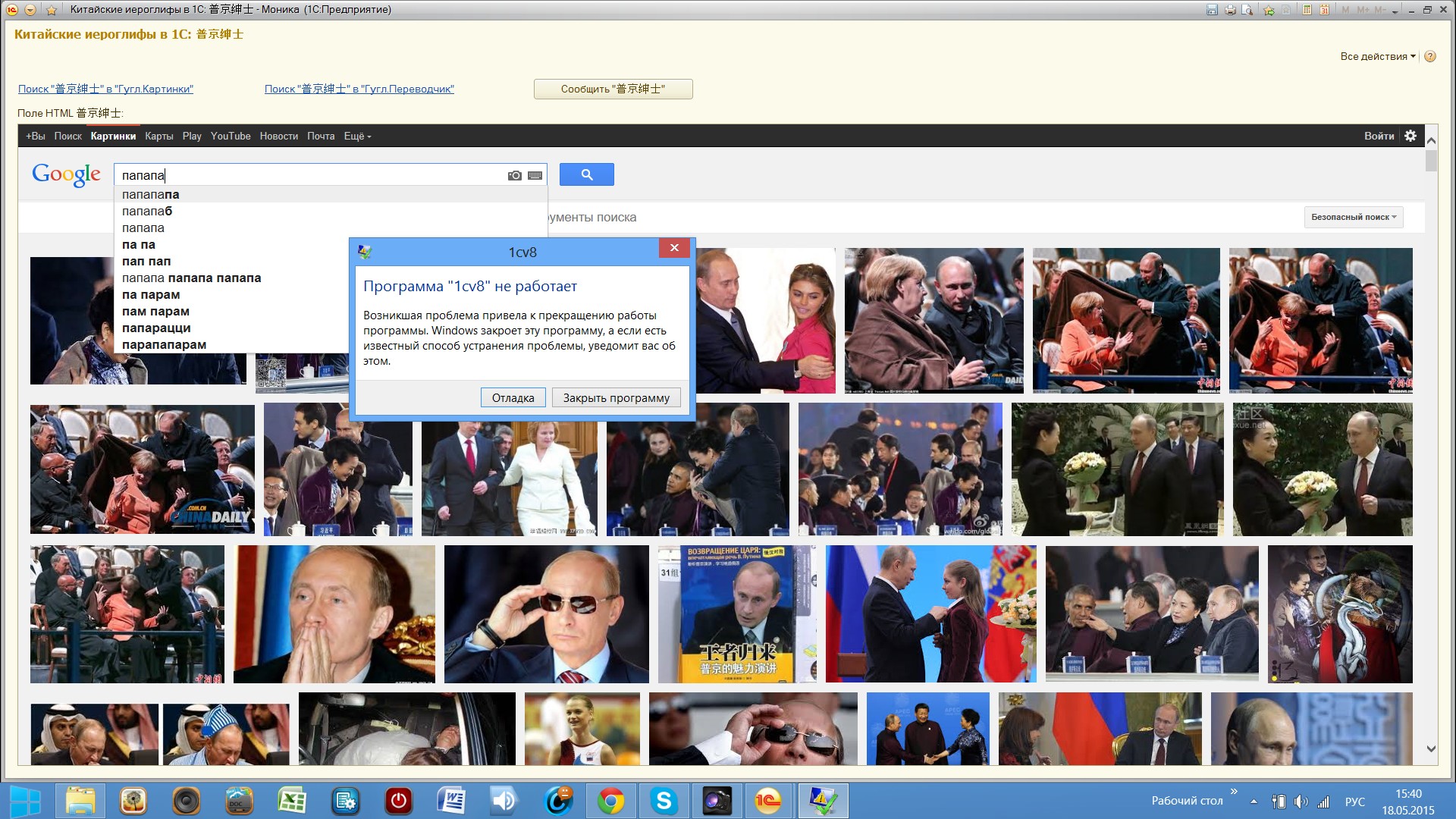This screenshot has width=1456, height=819.
Task: Click the blue Google search button
Action: coord(587,174)
